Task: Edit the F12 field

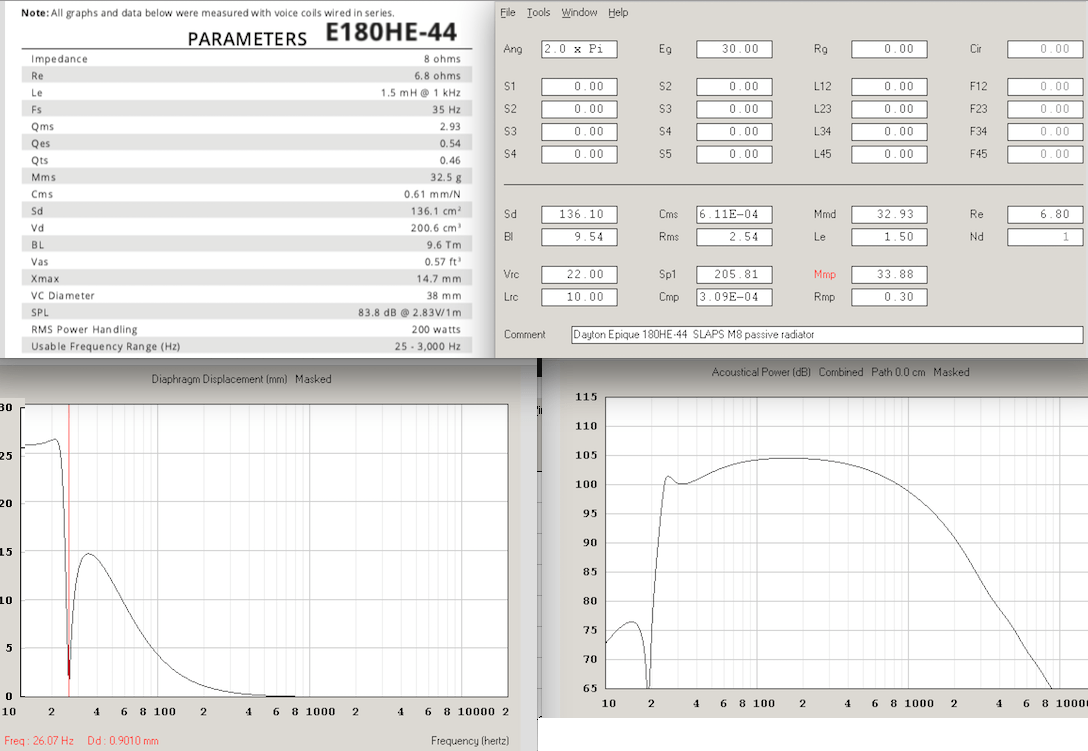Action: click(1045, 87)
